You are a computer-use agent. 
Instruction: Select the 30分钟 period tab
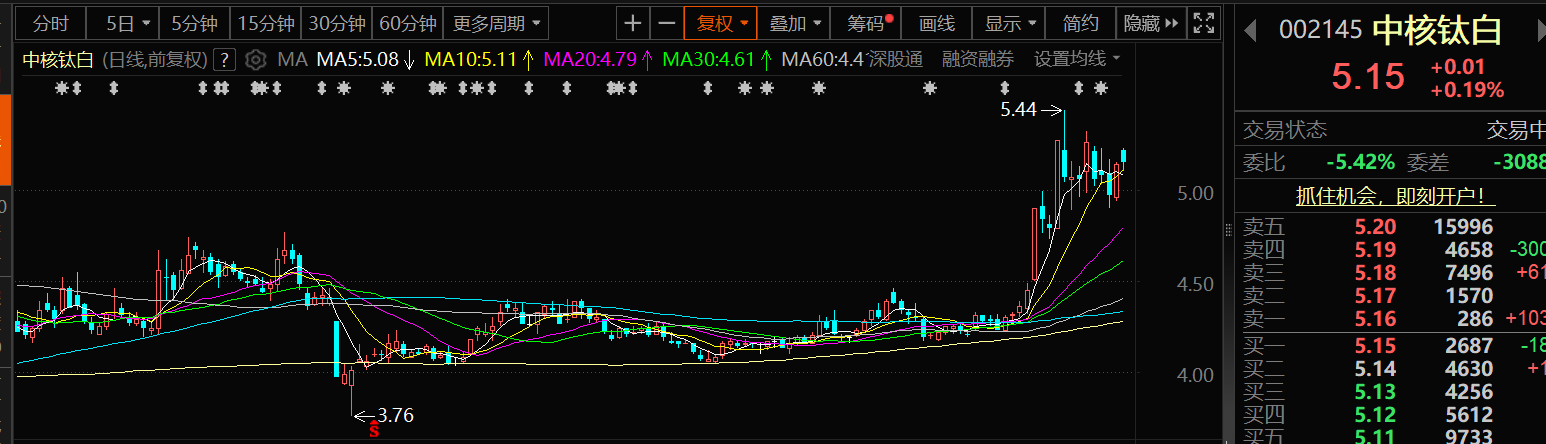335,23
